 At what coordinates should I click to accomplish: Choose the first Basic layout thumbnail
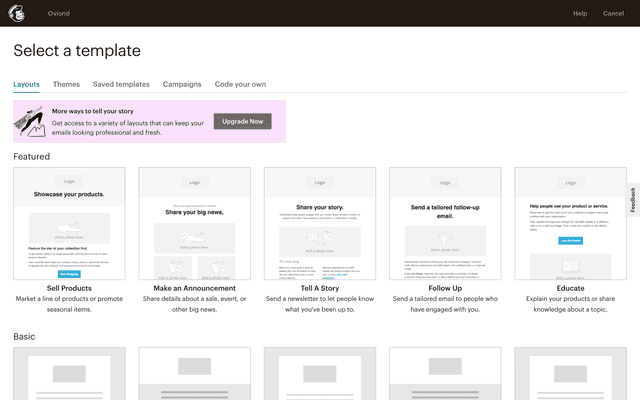pos(69,373)
